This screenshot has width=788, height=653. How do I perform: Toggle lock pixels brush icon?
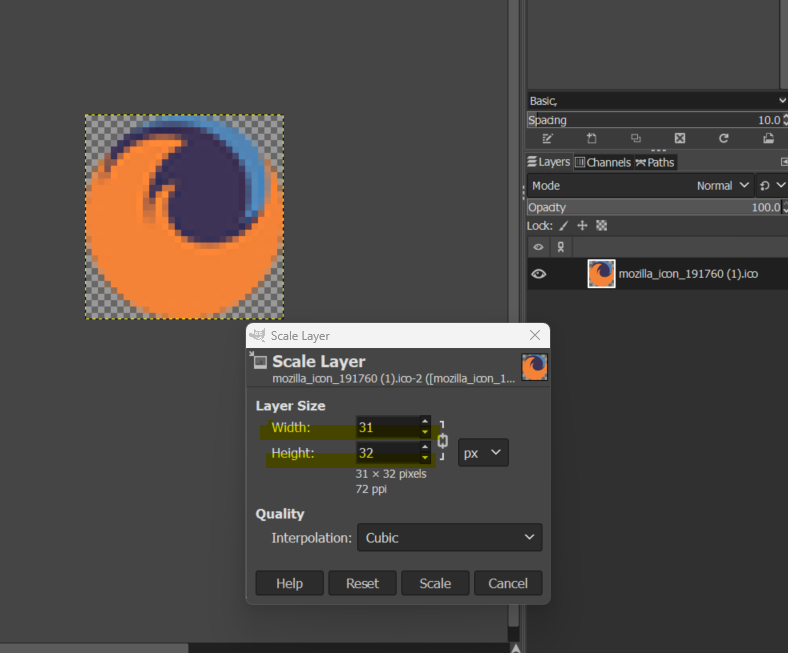pos(563,226)
